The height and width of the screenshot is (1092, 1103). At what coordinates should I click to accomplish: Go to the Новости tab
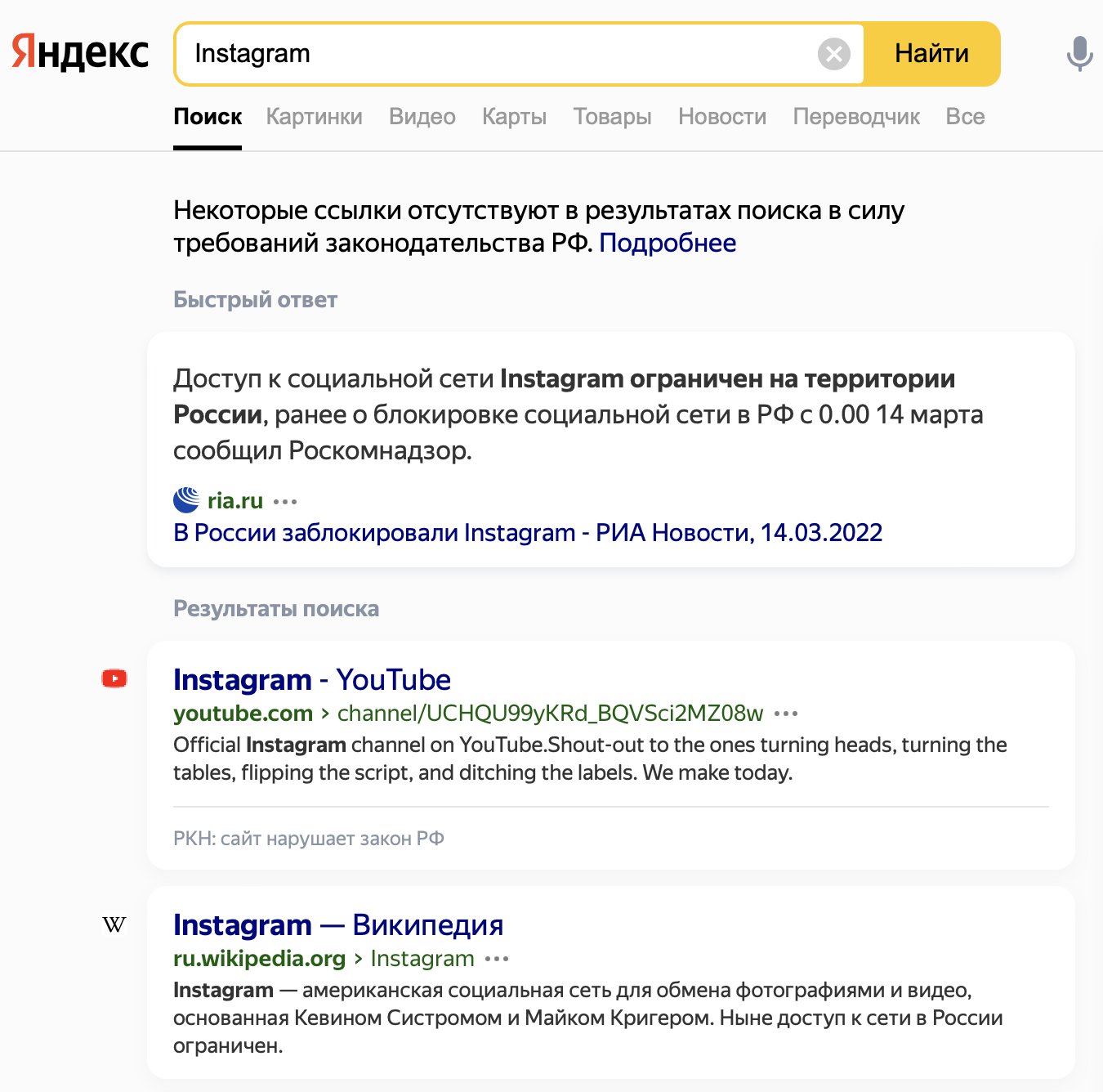[x=722, y=117]
